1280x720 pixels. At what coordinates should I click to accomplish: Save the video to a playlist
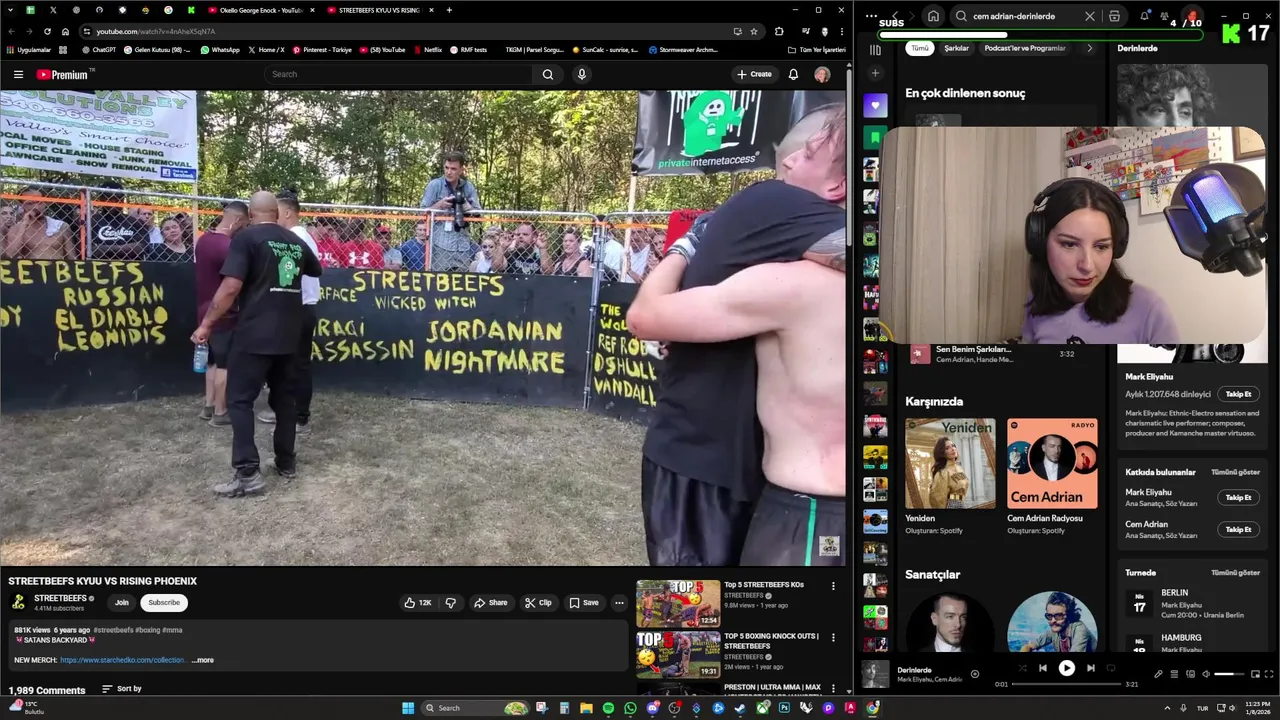584,603
